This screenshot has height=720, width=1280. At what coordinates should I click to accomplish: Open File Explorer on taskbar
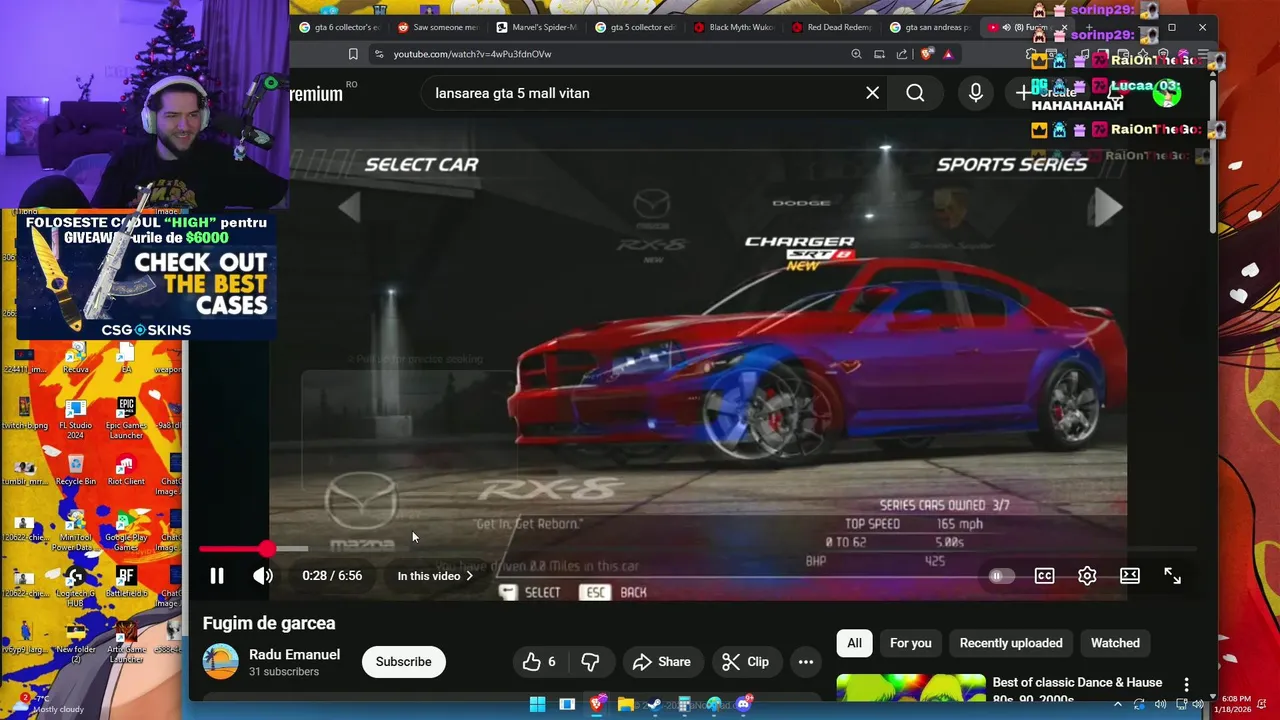pyautogui.click(x=626, y=705)
